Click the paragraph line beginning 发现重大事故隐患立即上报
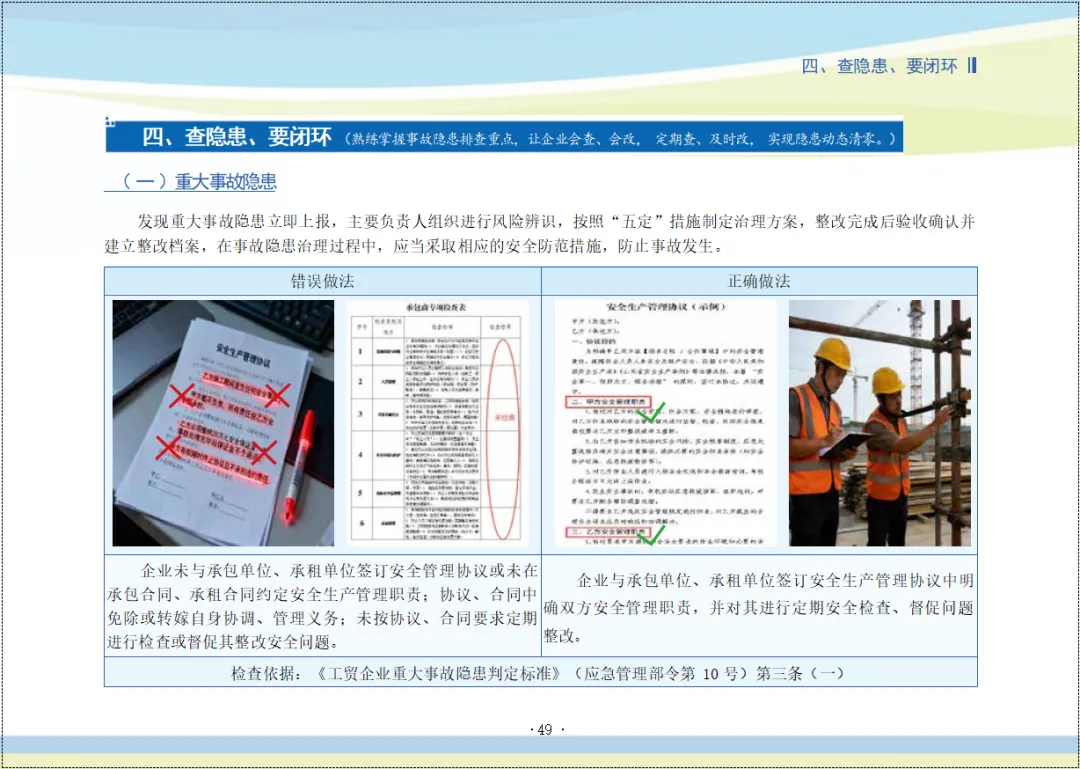1080x769 pixels. (x=556, y=222)
